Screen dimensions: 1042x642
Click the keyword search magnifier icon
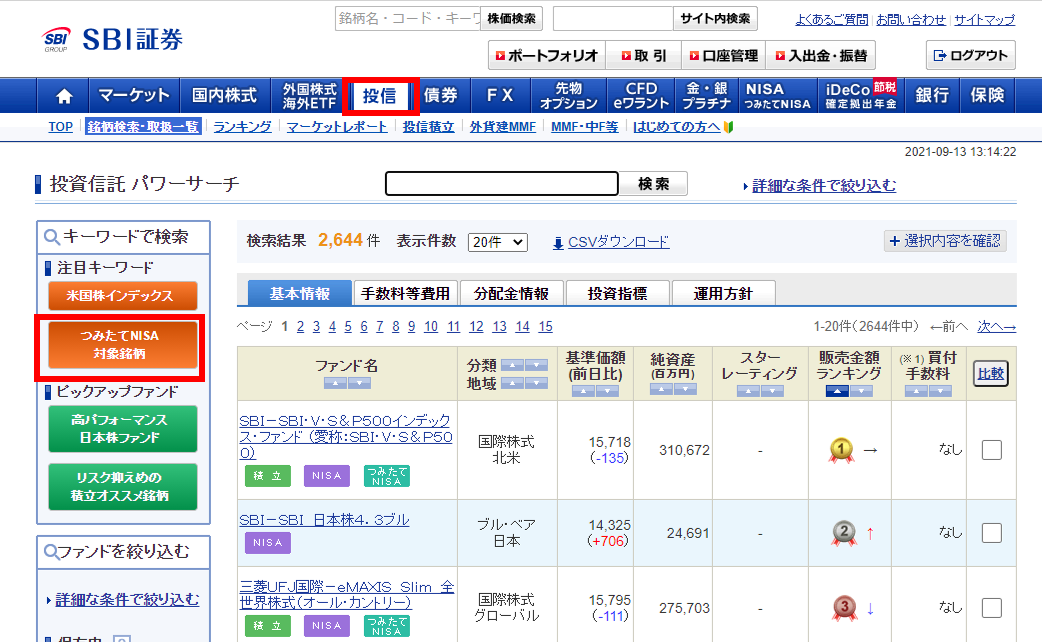tap(52, 237)
